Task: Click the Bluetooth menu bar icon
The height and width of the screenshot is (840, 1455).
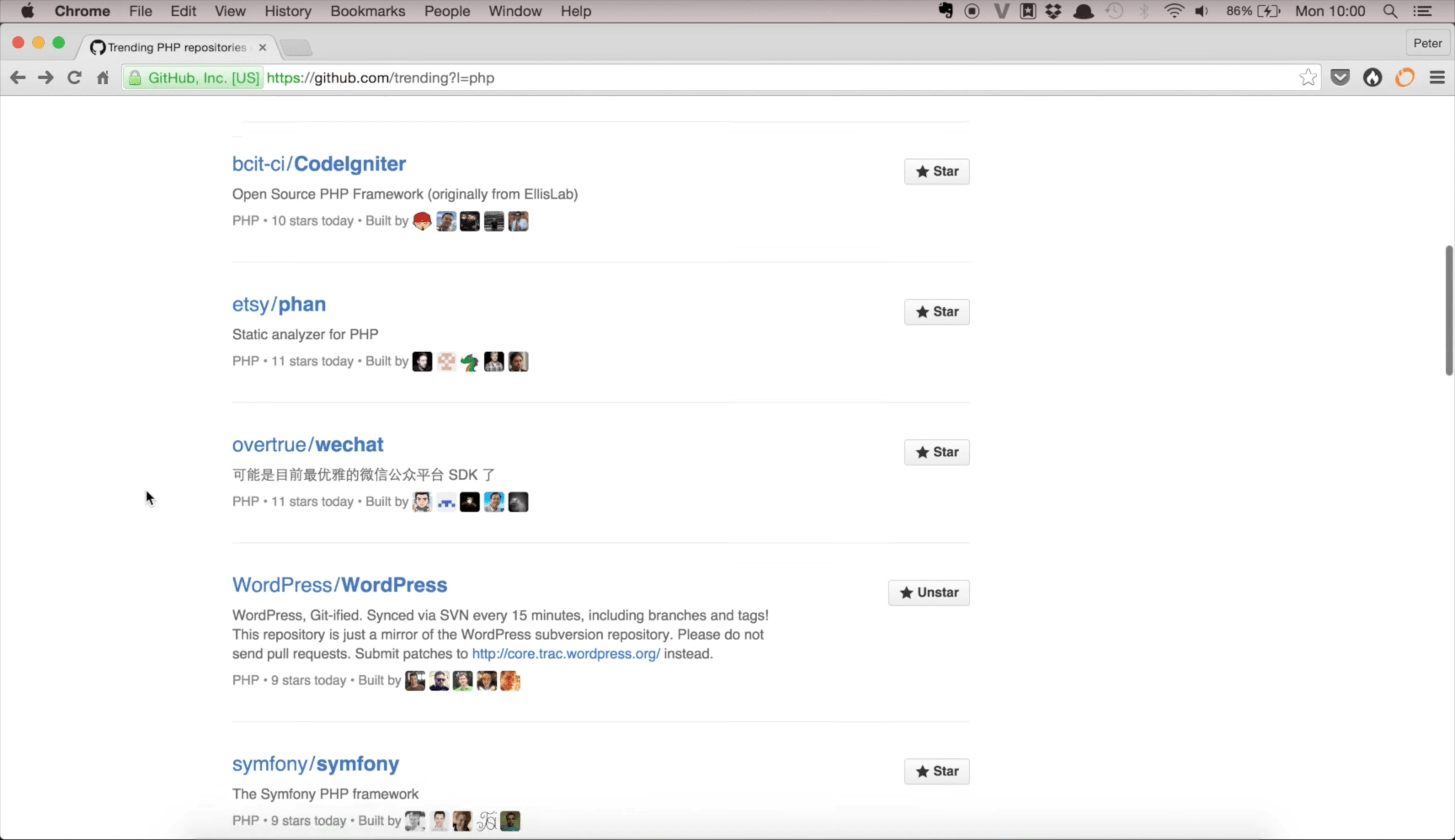Action: tap(1144, 11)
